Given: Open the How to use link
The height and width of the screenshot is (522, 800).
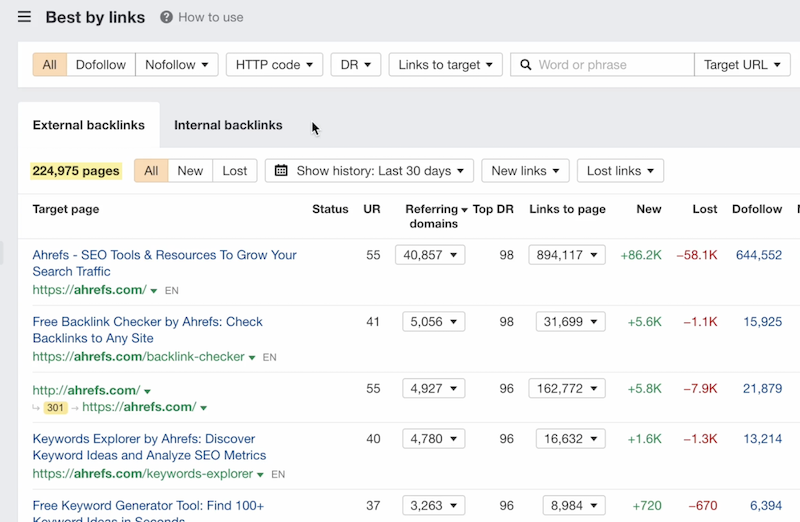Looking at the screenshot, I should coord(210,17).
